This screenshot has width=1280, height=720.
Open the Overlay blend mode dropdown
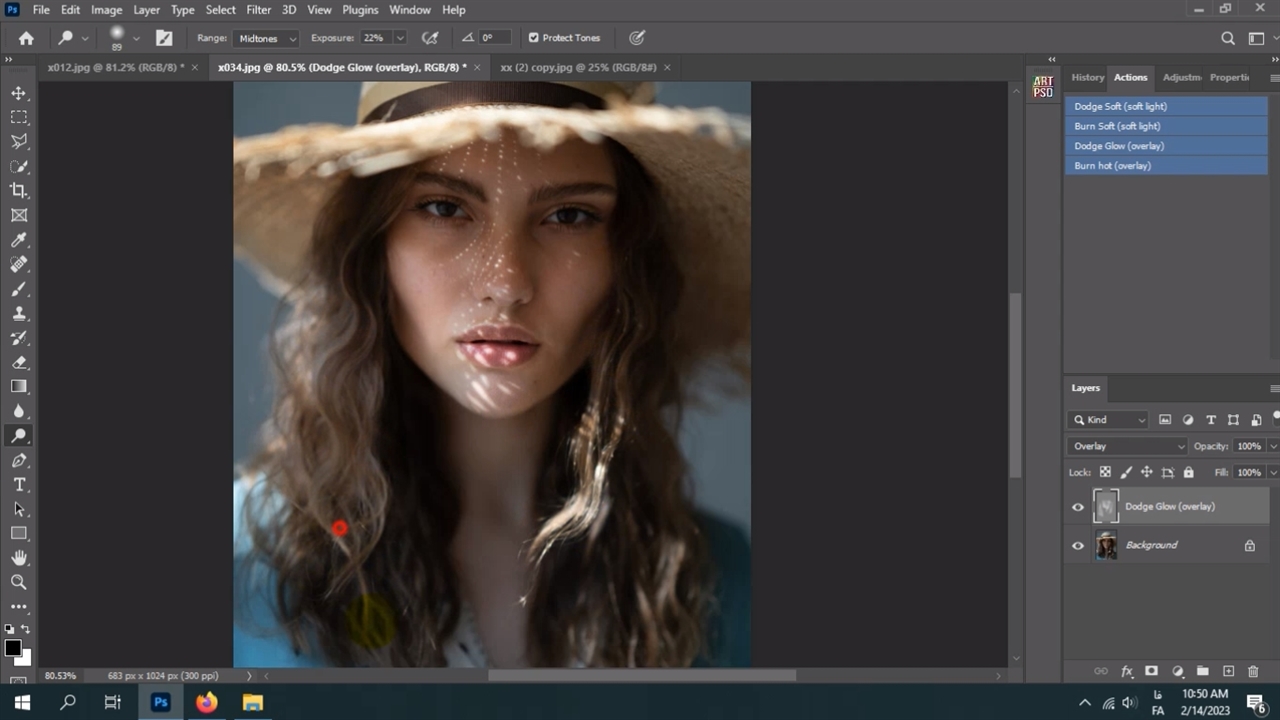tap(1127, 446)
